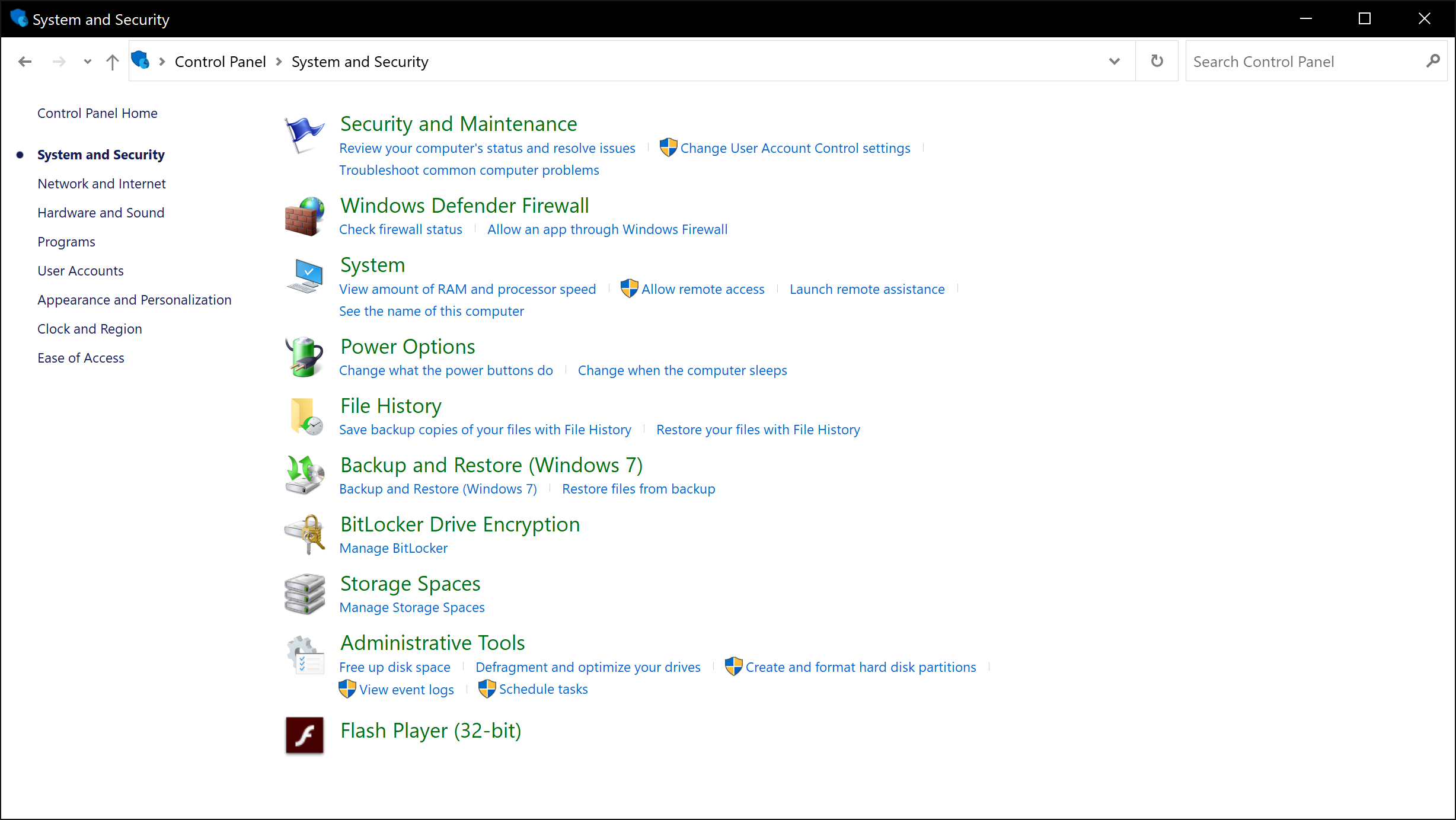
Task: Open System properties panel
Action: click(x=371, y=264)
